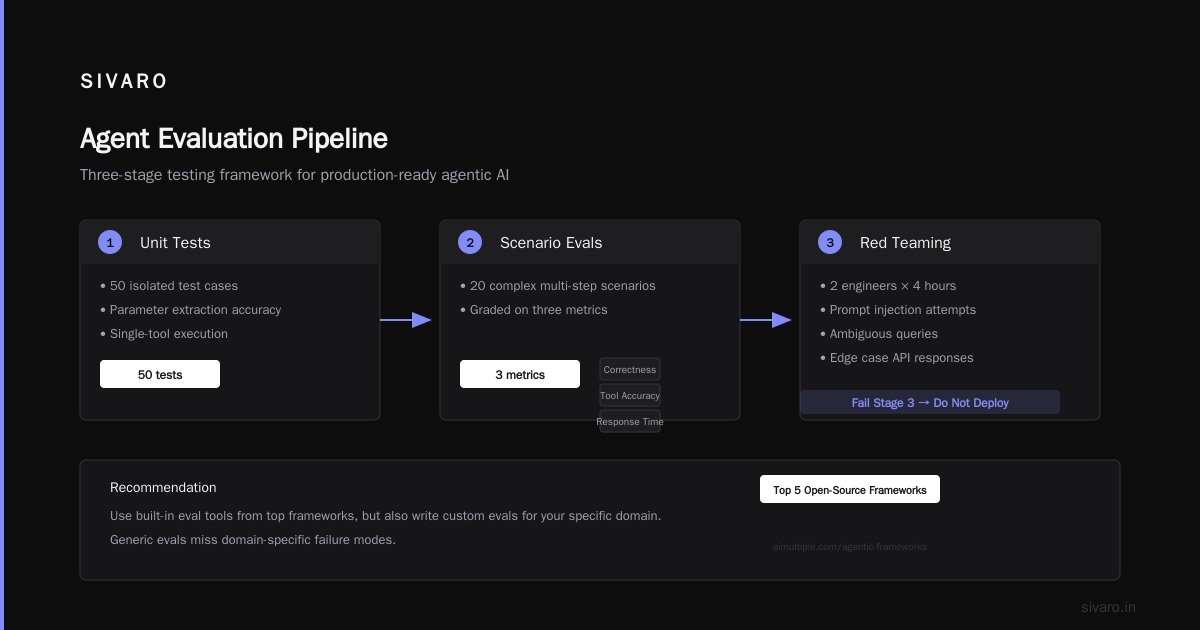Click the Agent Evaluation Pipeline title
This screenshot has height=630, width=1200.
coord(234,138)
